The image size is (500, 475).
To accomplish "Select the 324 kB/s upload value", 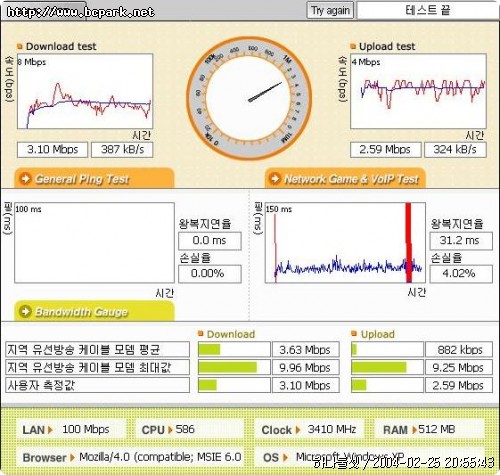I will tap(455, 150).
